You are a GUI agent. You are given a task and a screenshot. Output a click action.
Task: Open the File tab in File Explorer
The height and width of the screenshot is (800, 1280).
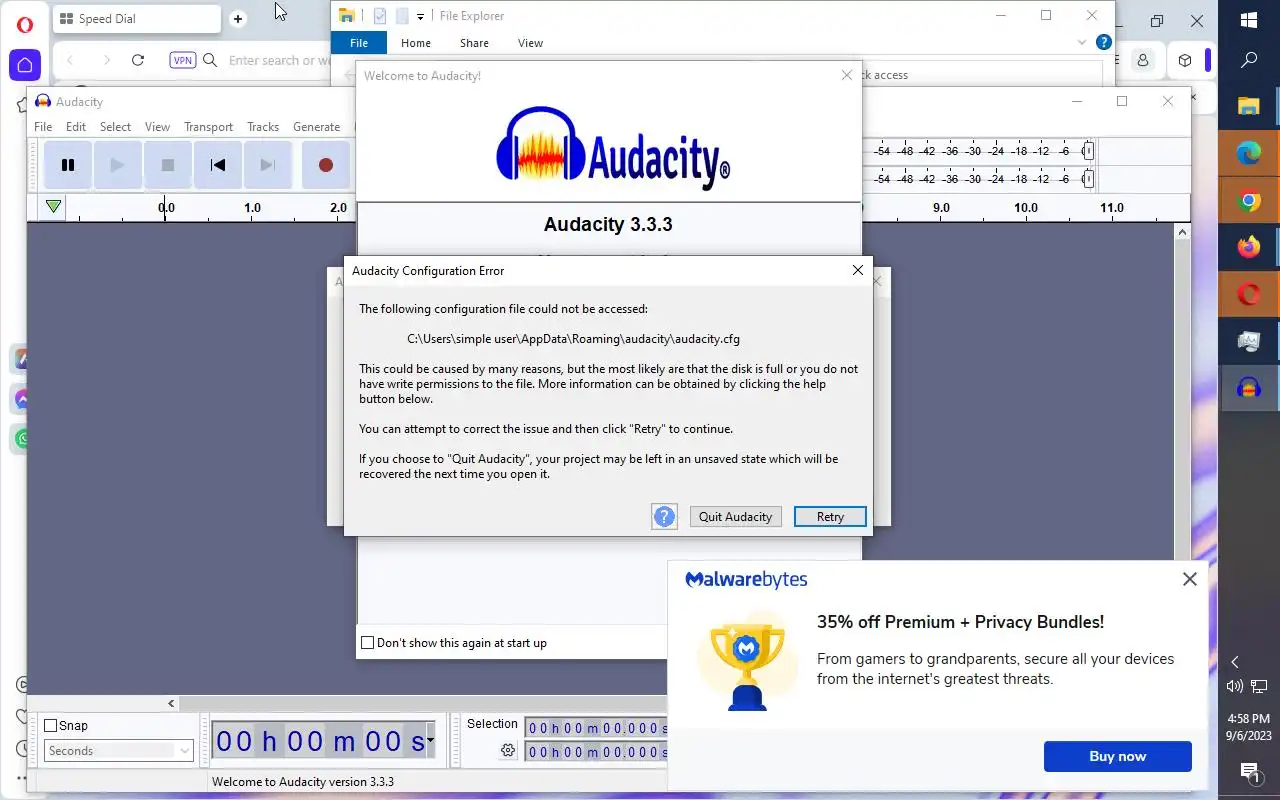tap(359, 43)
